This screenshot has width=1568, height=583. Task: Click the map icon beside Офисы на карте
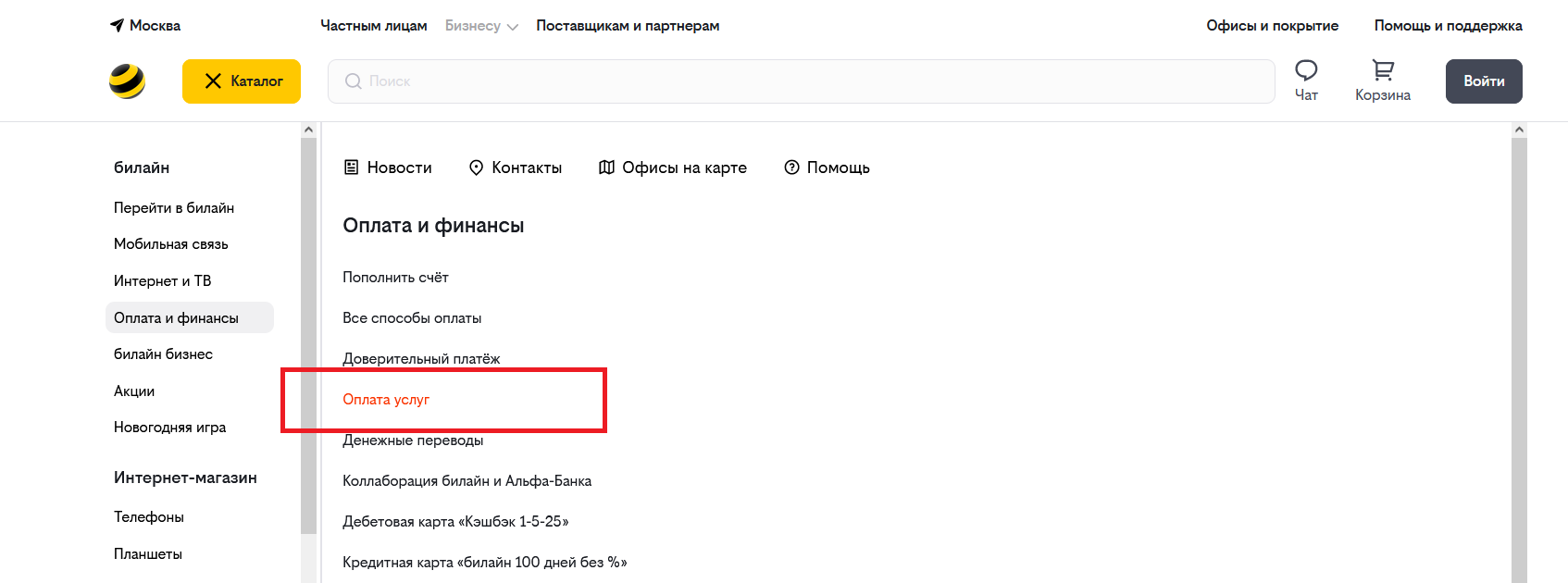(606, 167)
